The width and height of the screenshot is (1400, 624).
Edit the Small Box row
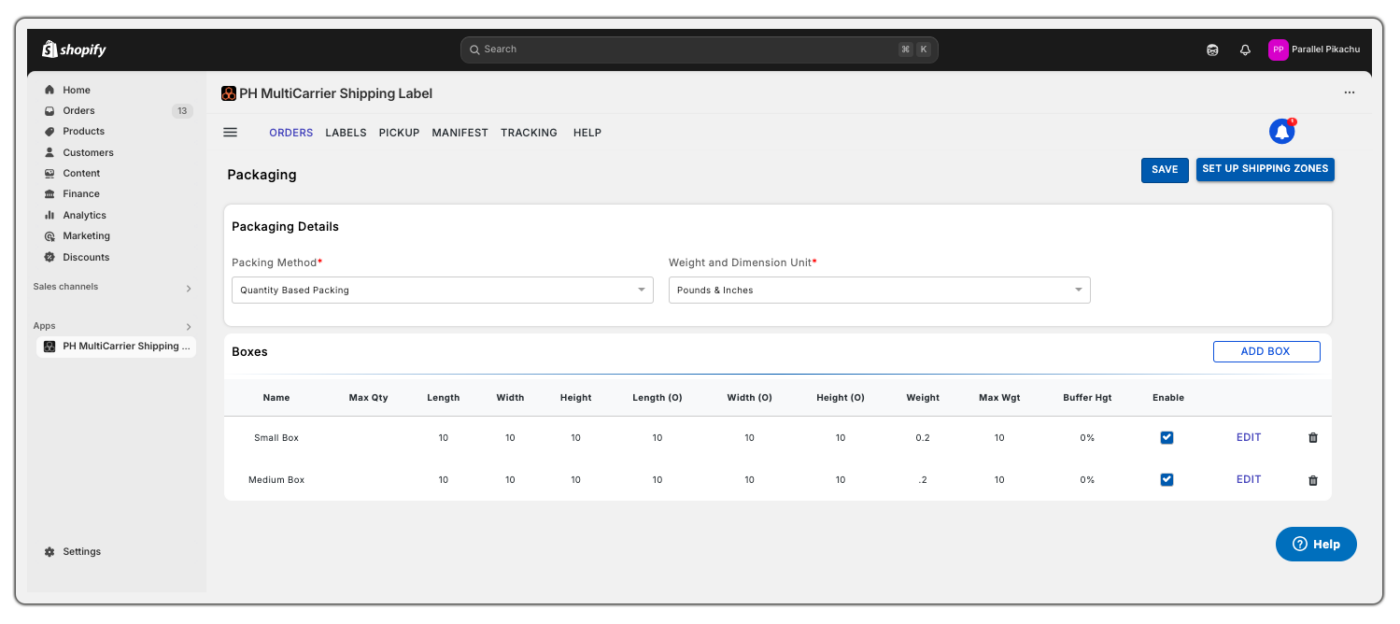[x=1249, y=437]
